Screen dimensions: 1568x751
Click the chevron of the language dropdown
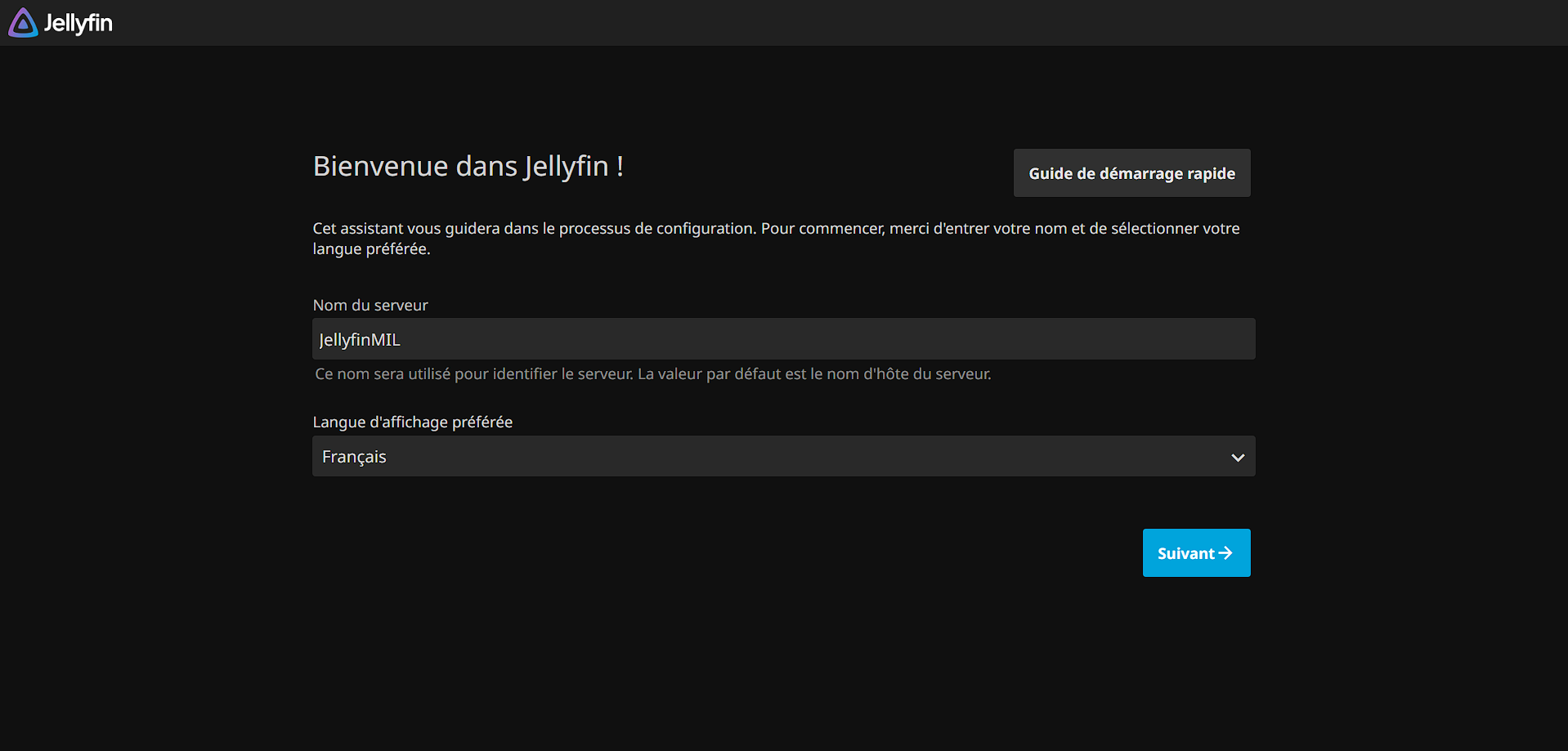[1238, 458]
